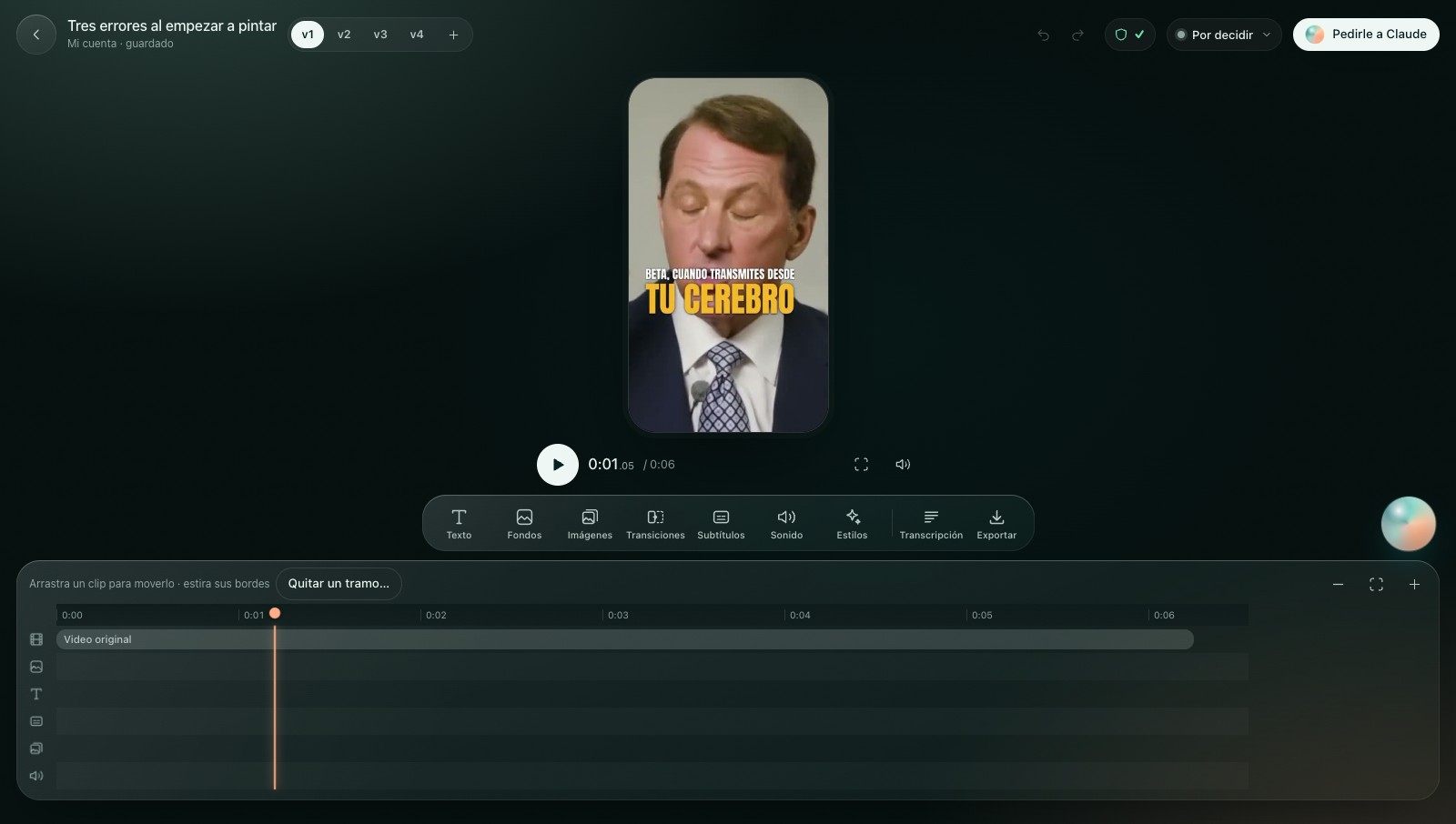
Task: Click the overlay layers track icon
Action: [x=36, y=749]
